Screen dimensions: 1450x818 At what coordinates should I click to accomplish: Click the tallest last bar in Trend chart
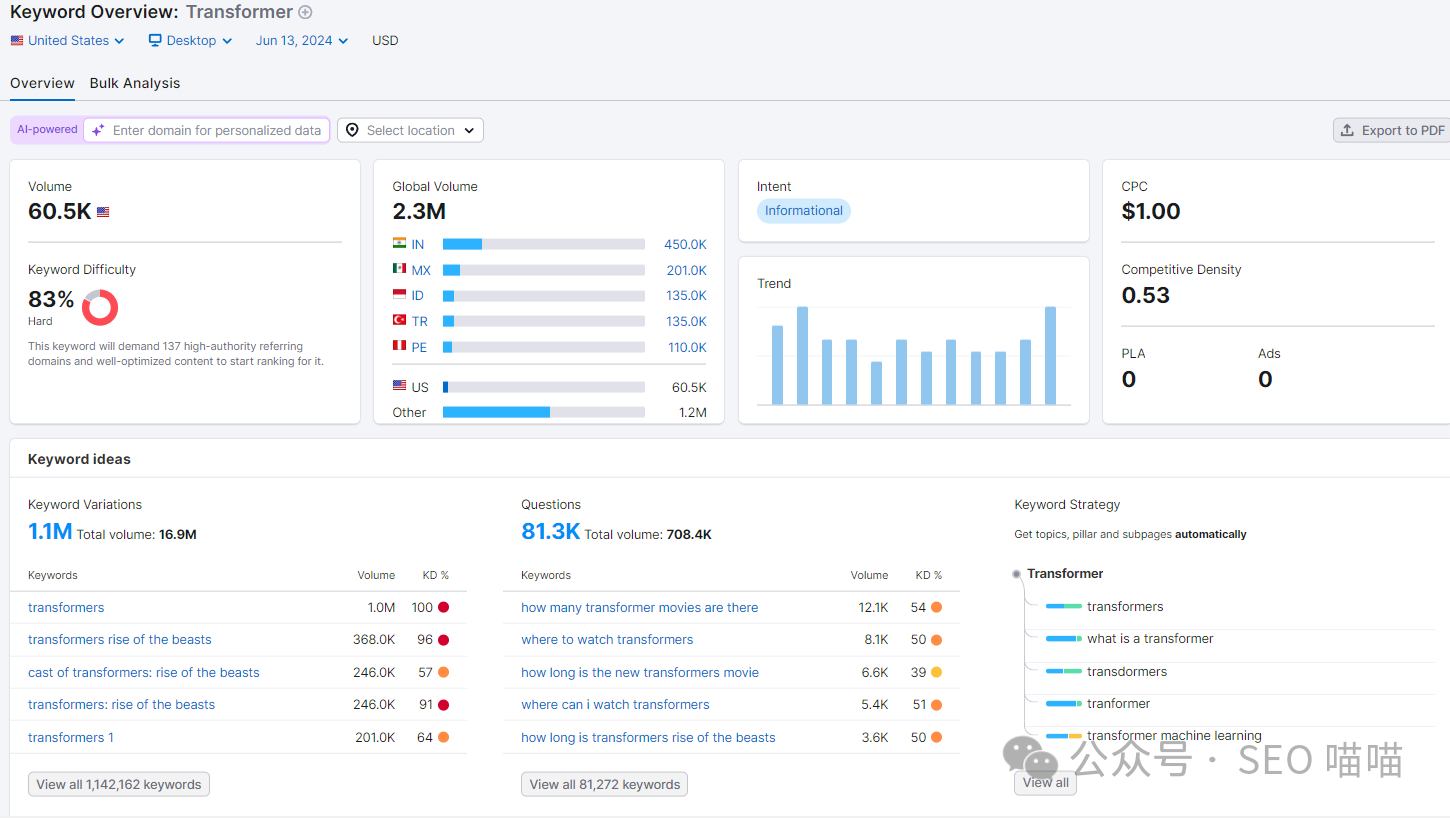click(1050, 355)
